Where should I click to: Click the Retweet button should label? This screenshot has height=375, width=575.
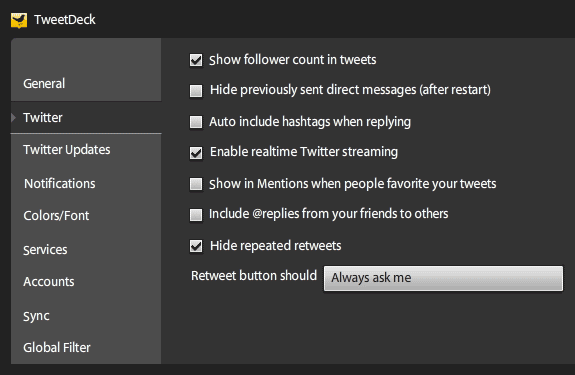(x=254, y=276)
